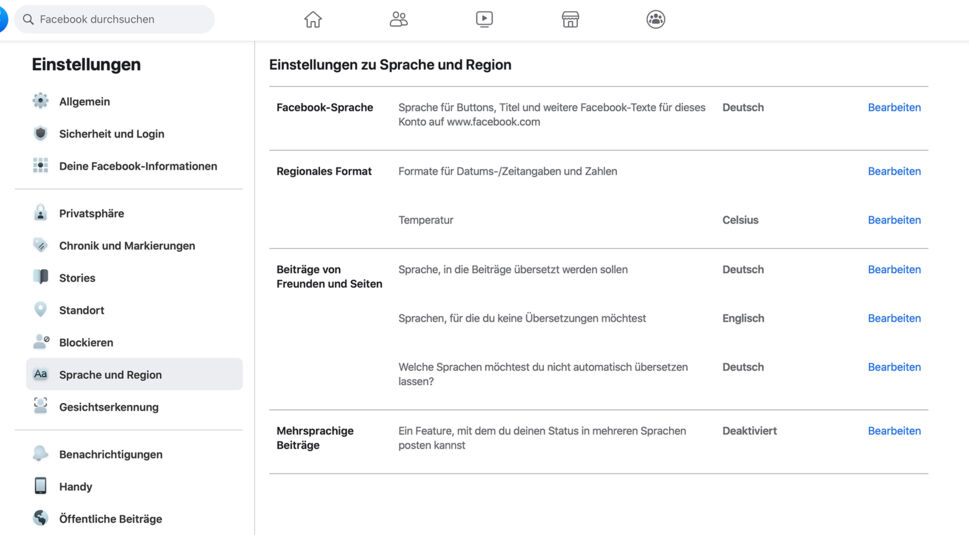Click the blocked-user icon beside Blockieren

tap(41, 341)
